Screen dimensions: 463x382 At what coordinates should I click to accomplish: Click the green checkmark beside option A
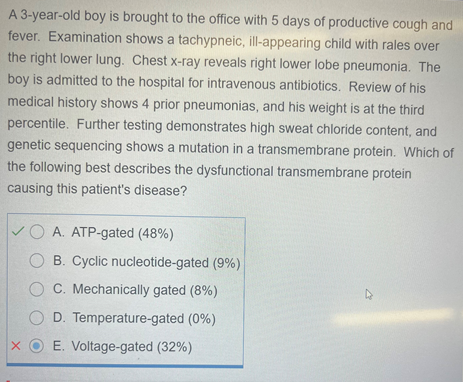(x=17, y=231)
